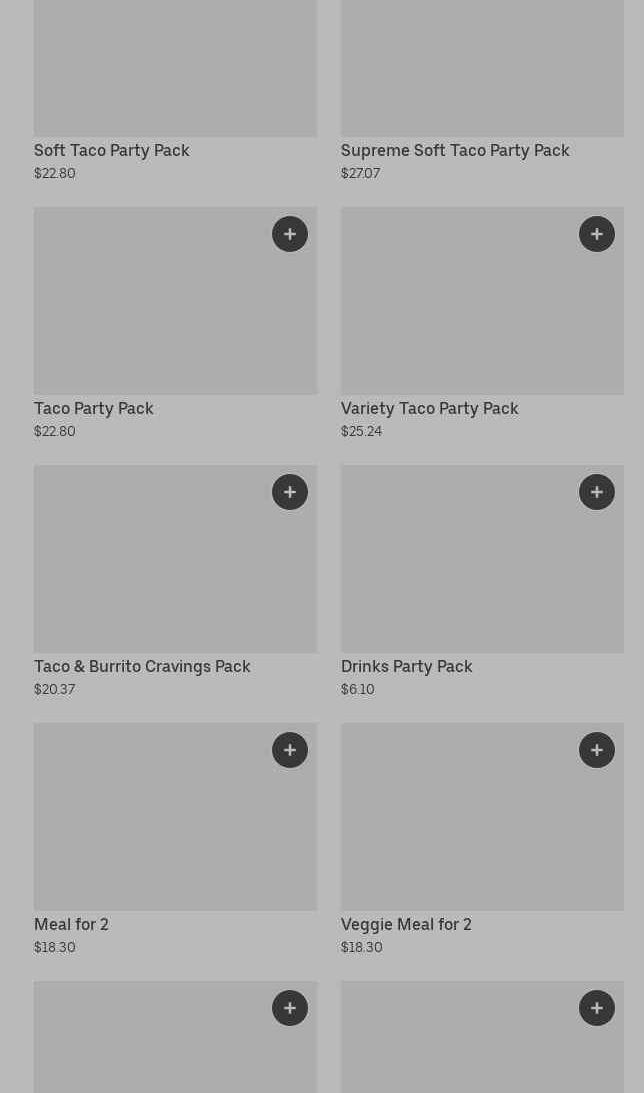This screenshot has width=644, height=1093.
Task: Select the Drinks Party Pack title
Action: click(407, 666)
